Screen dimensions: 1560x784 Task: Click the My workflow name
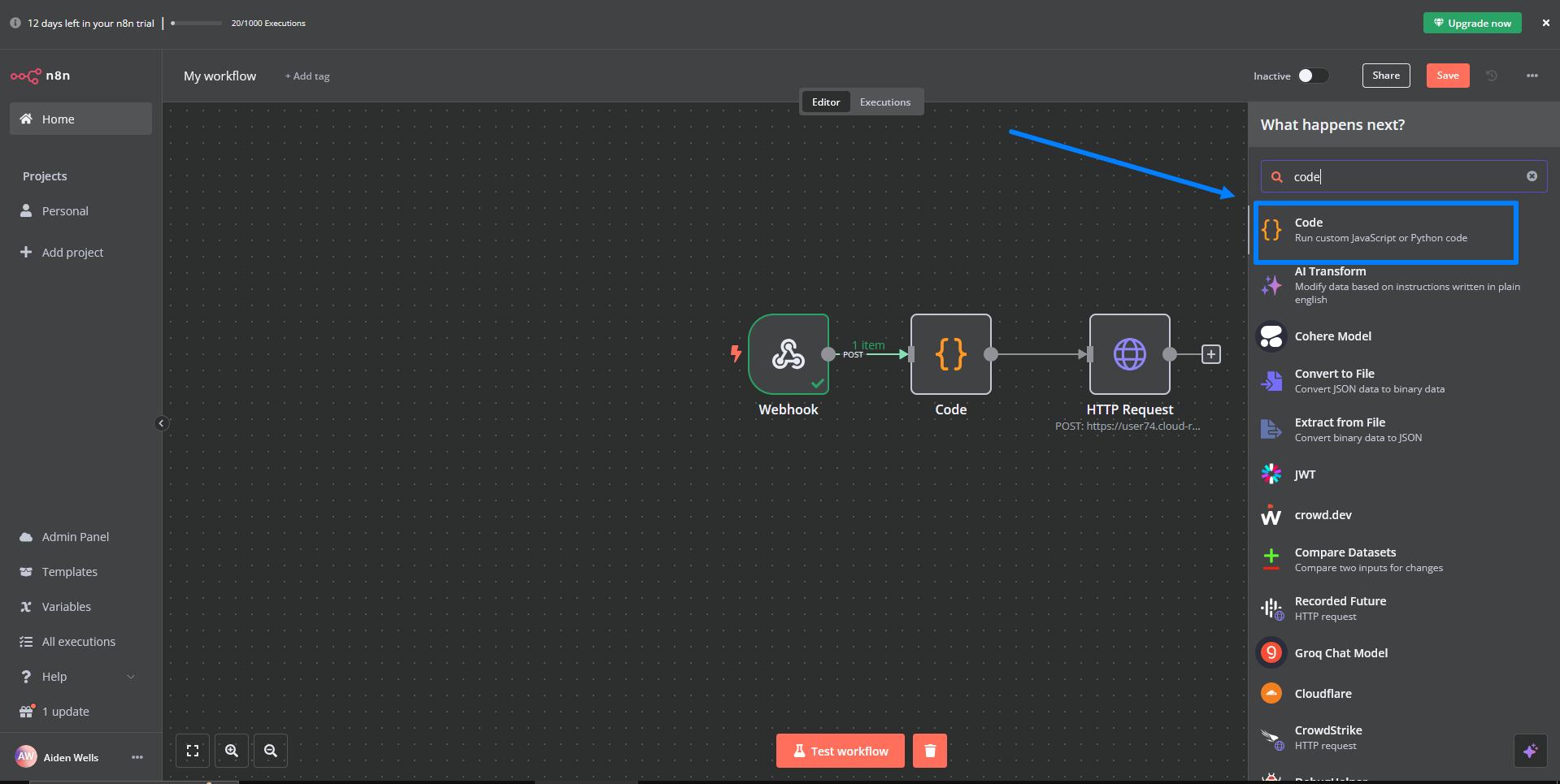click(219, 76)
